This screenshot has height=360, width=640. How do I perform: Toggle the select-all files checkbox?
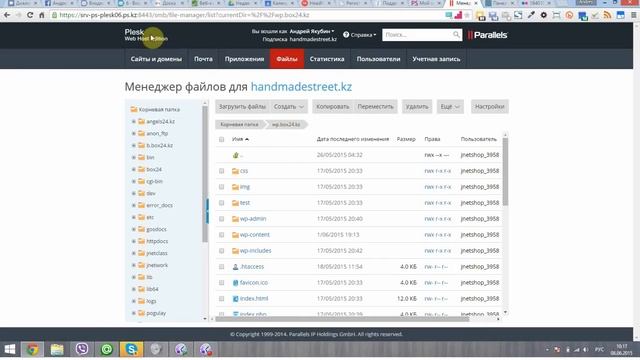click(x=221, y=140)
